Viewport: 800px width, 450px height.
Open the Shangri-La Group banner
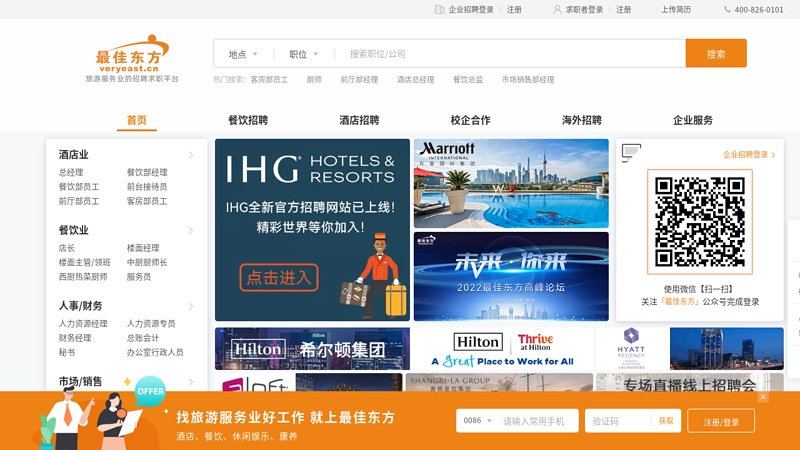pyautogui.click(x=499, y=383)
